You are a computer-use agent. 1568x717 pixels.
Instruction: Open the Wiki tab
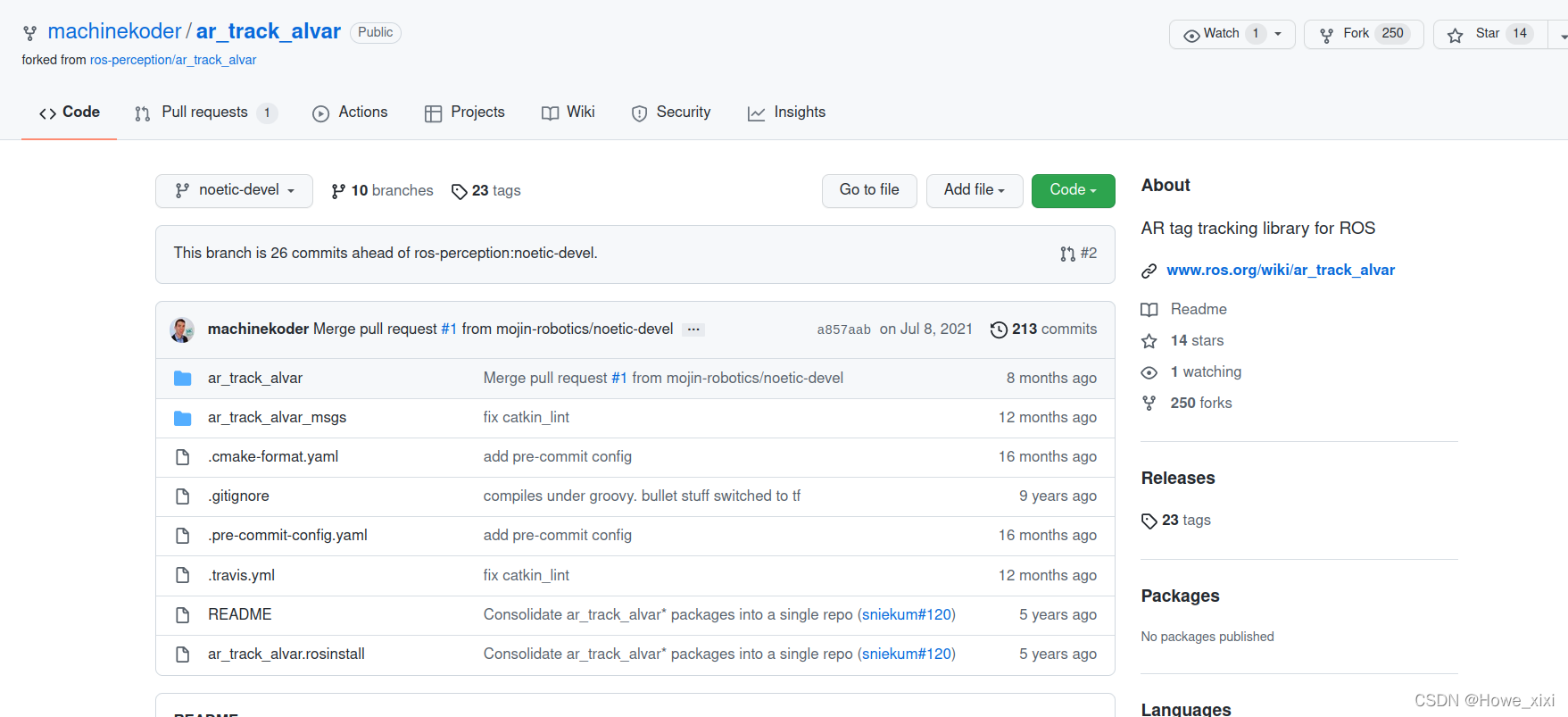(x=568, y=113)
